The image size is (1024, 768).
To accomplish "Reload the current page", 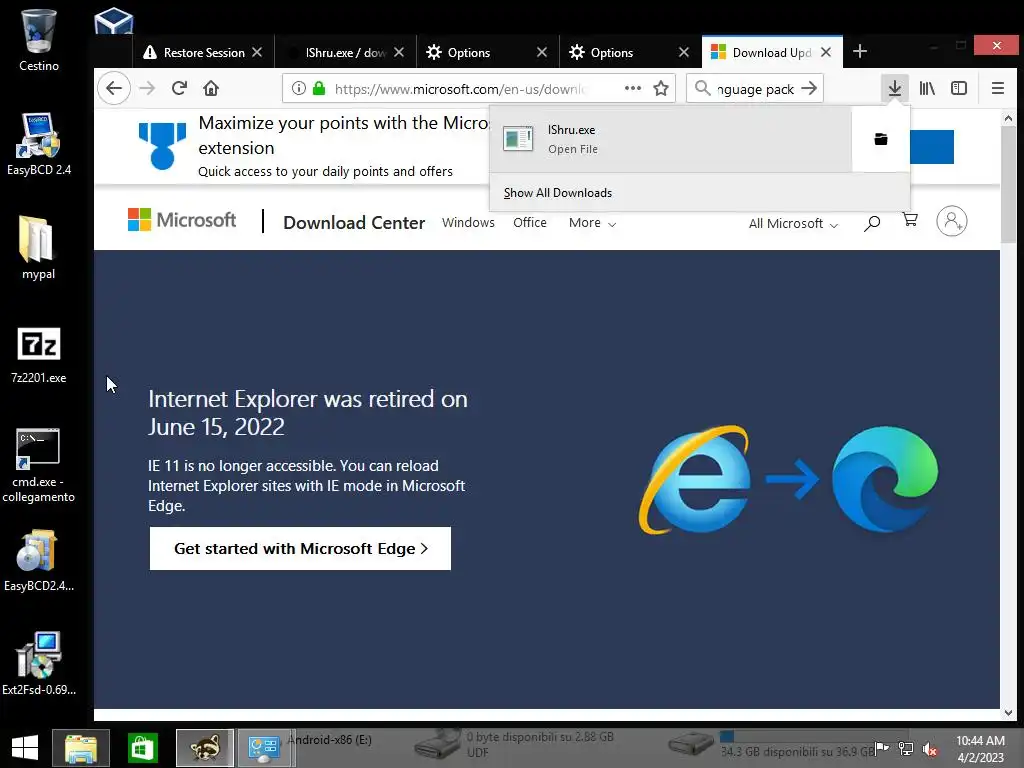I will click(180, 88).
